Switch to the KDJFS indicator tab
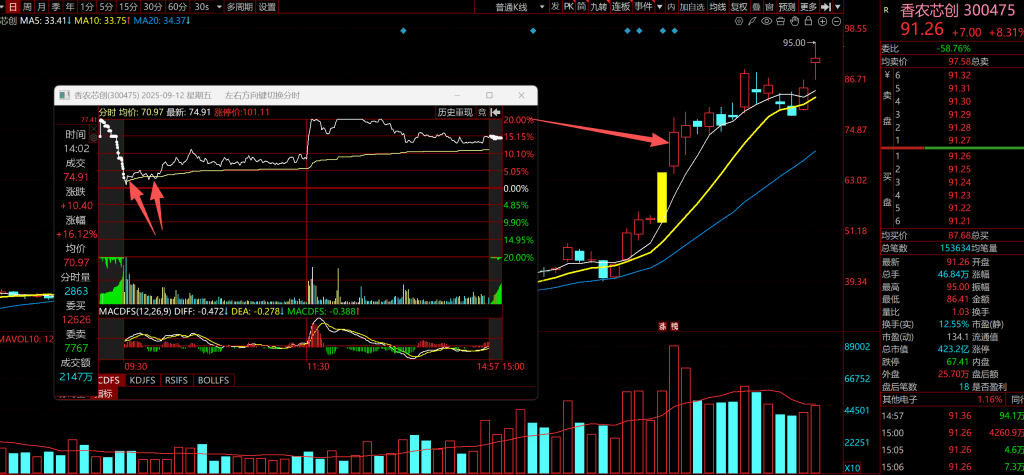 (x=144, y=380)
